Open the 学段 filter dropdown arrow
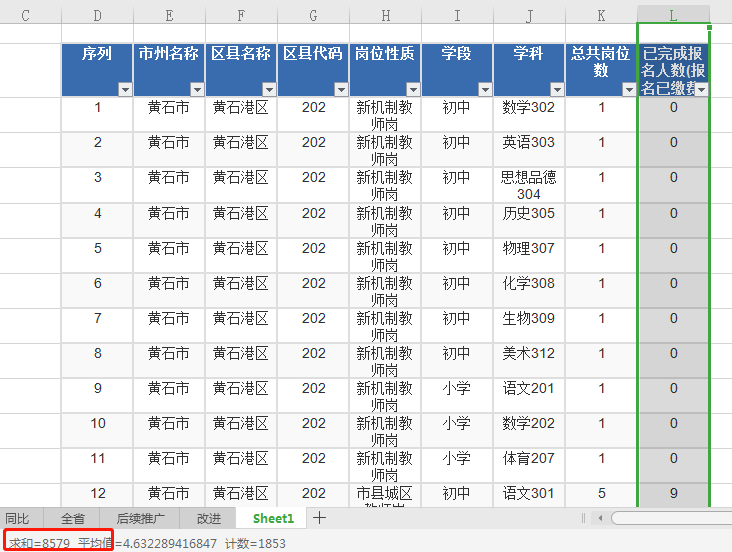The image size is (732, 552). [485, 90]
